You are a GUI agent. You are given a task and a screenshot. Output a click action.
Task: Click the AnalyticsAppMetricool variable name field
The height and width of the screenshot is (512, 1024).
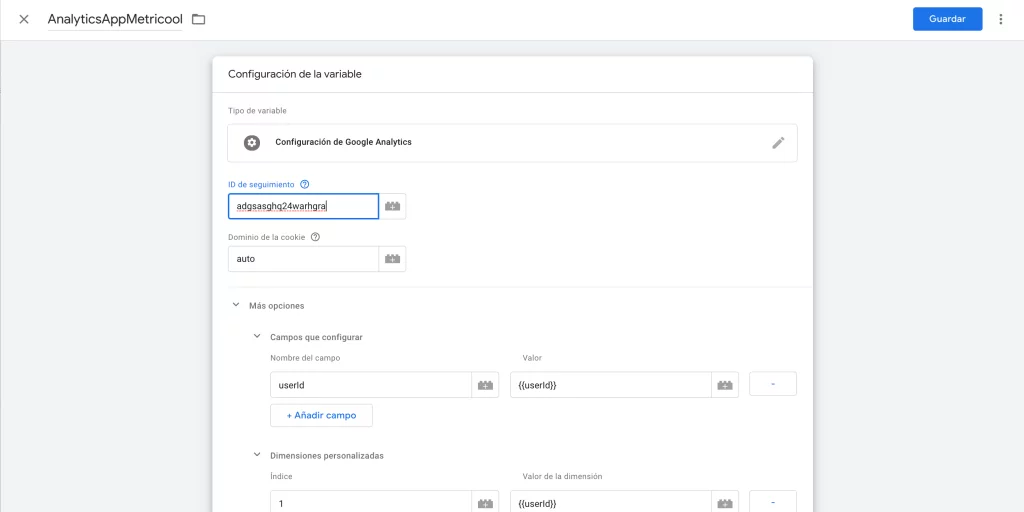[x=115, y=20]
